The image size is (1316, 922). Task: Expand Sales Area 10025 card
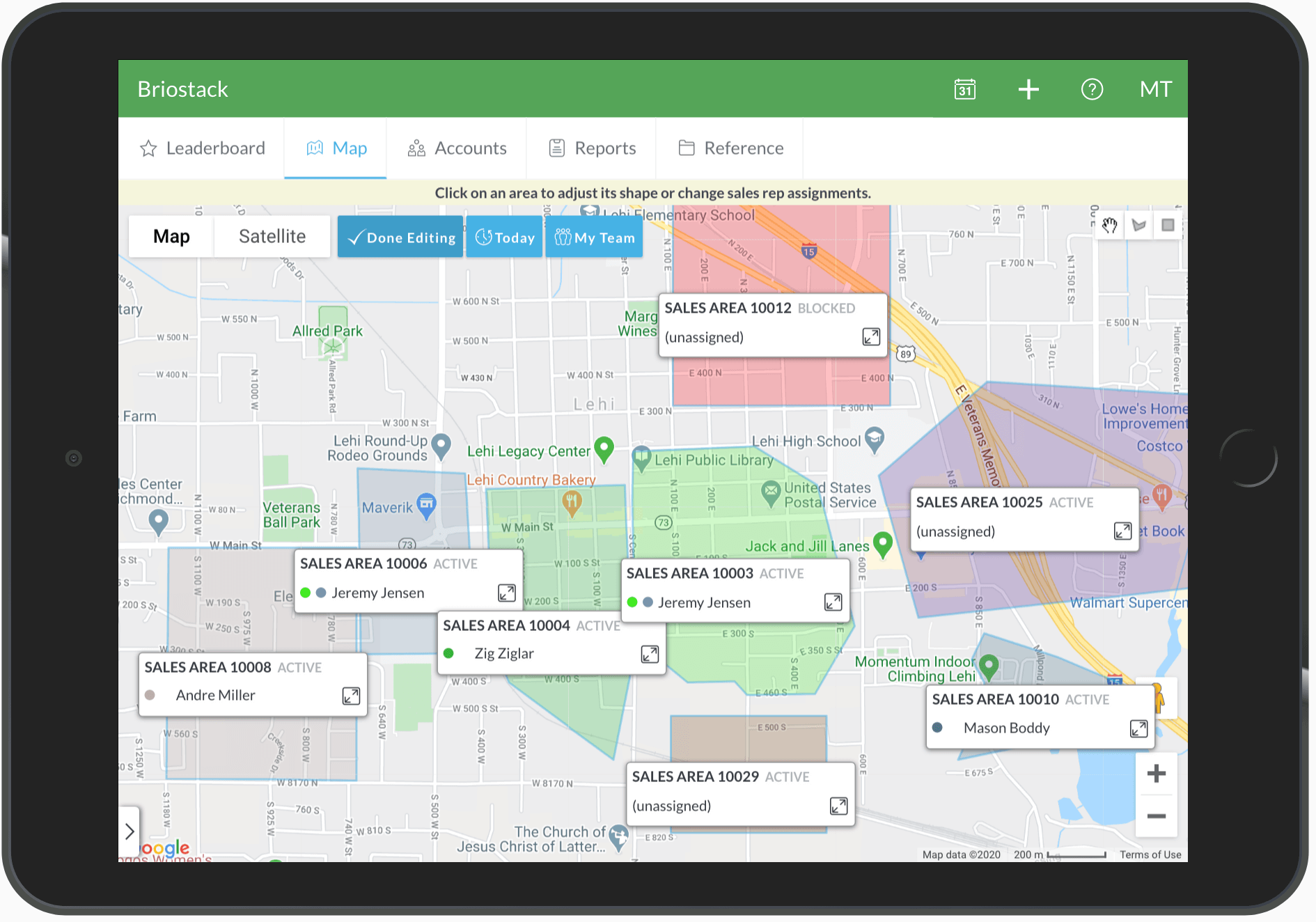[x=1122, y=531]
